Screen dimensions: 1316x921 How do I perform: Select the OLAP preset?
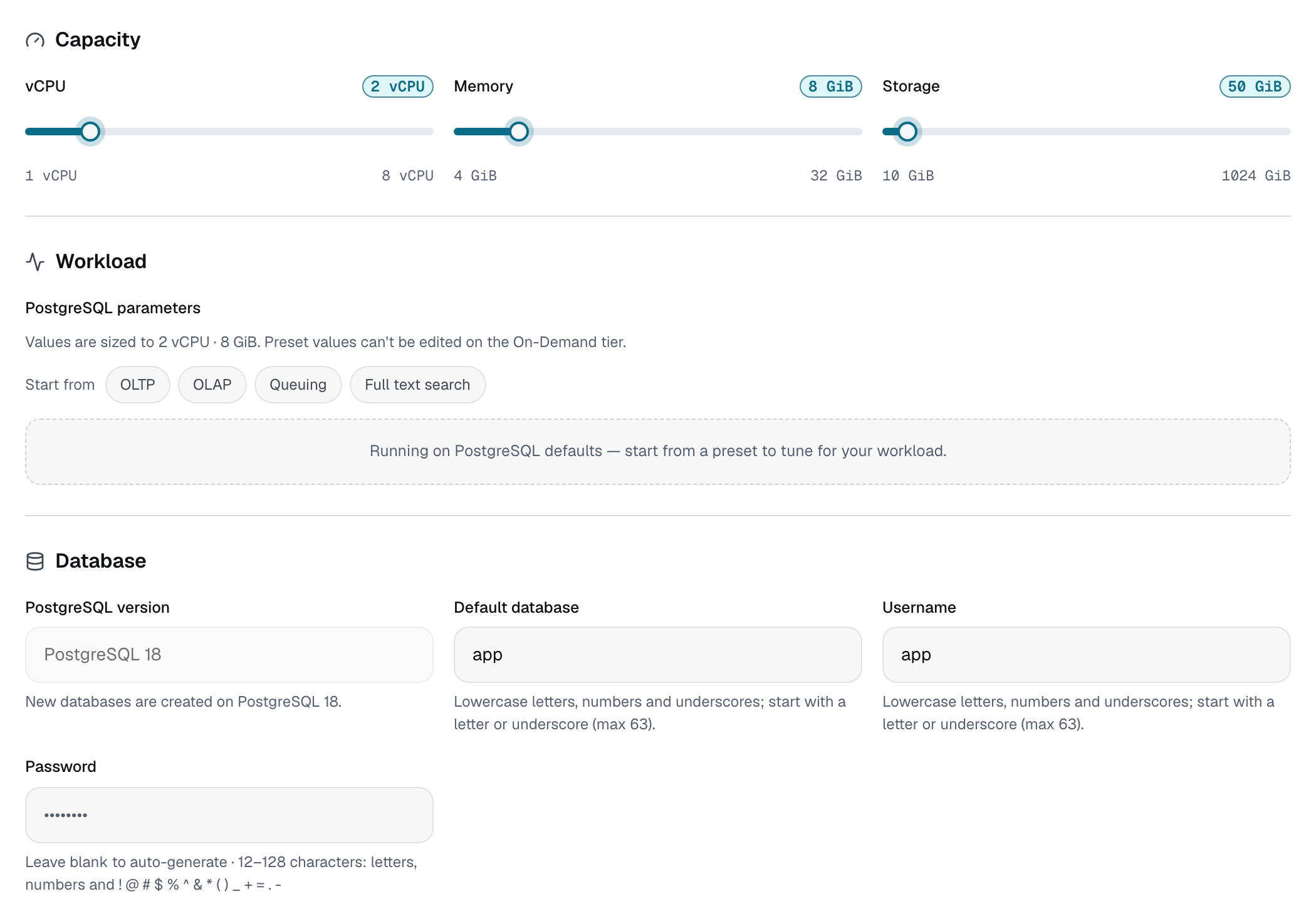pos(212,385)
